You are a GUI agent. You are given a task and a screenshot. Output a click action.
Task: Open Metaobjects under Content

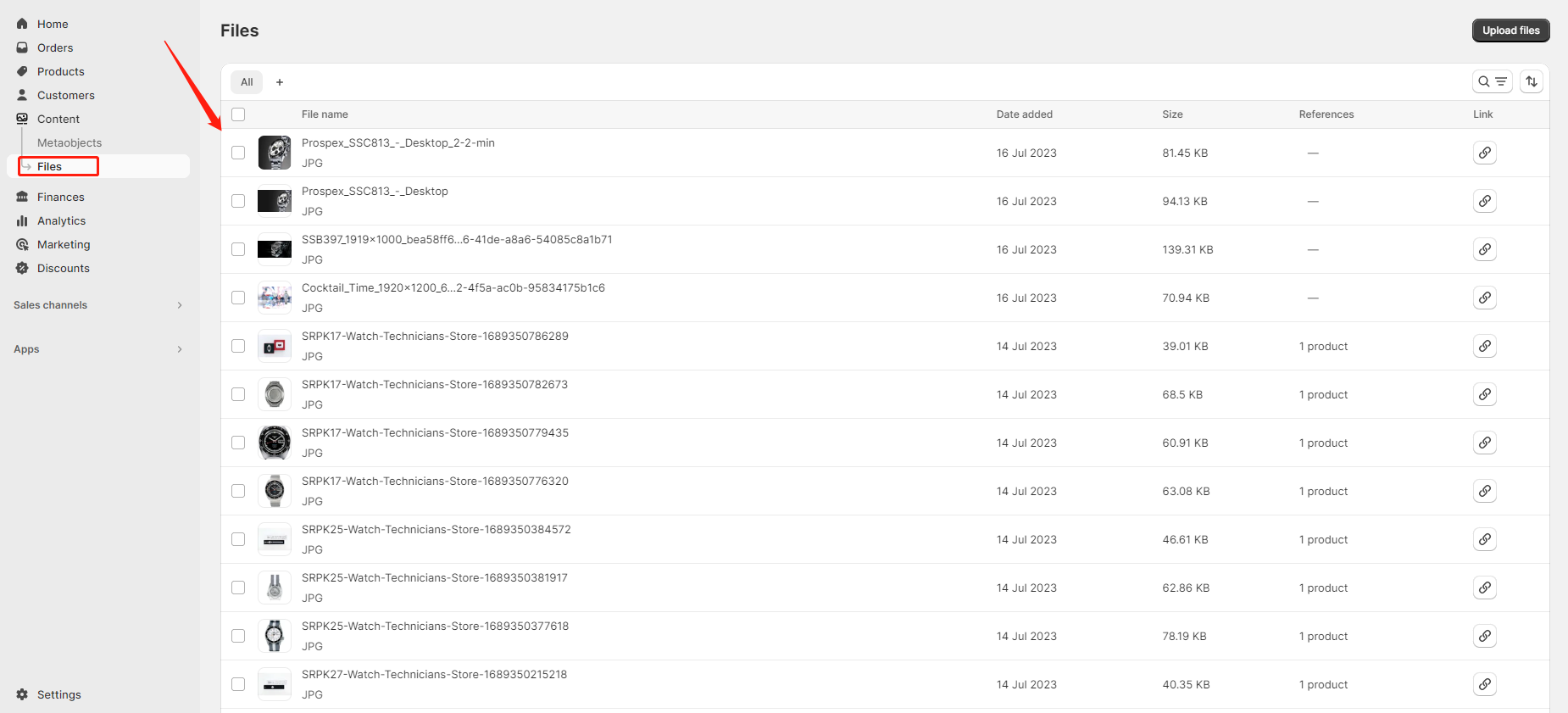pos(70,142)
